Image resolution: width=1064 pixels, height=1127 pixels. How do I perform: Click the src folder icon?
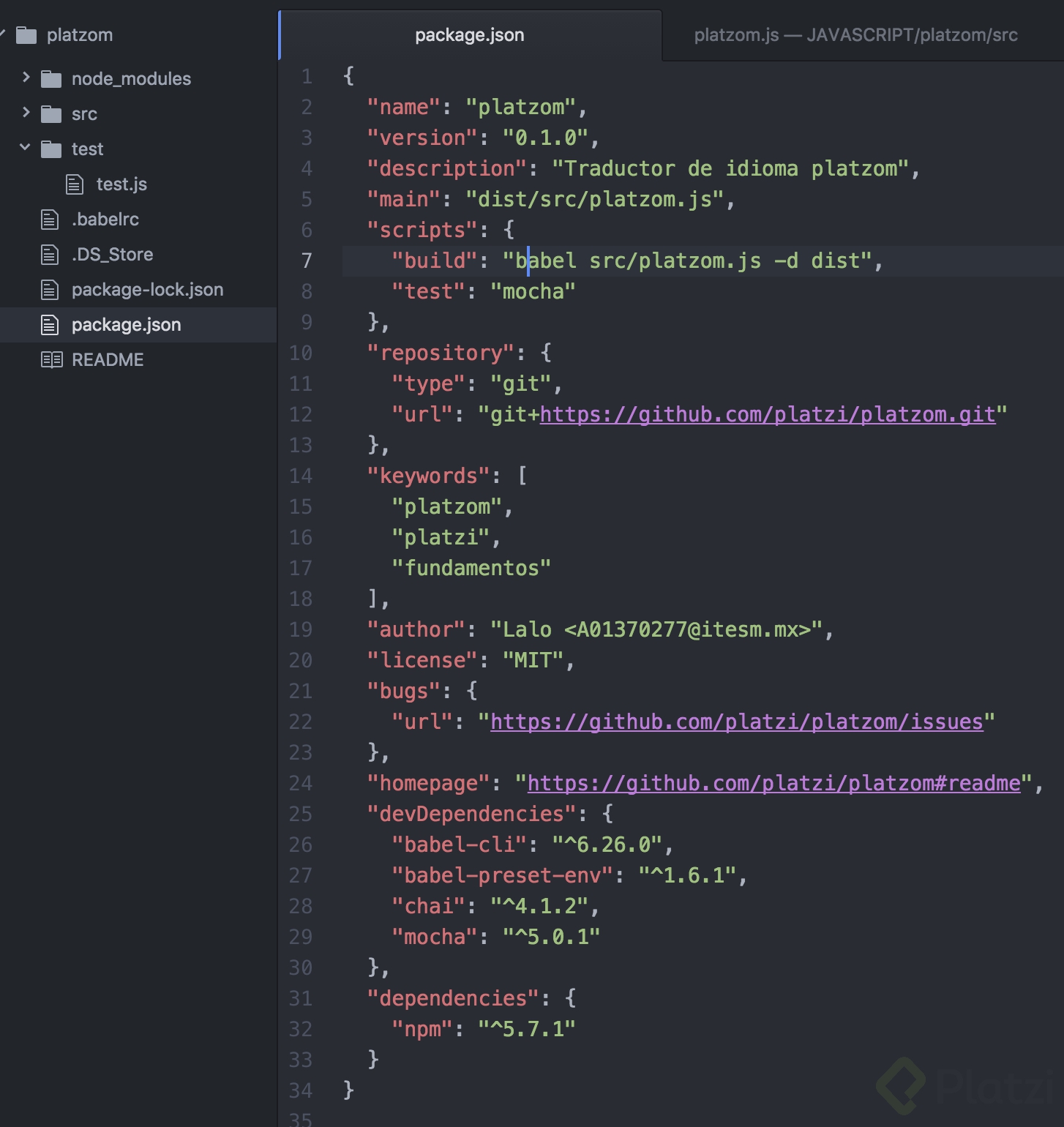click(51, 114)
